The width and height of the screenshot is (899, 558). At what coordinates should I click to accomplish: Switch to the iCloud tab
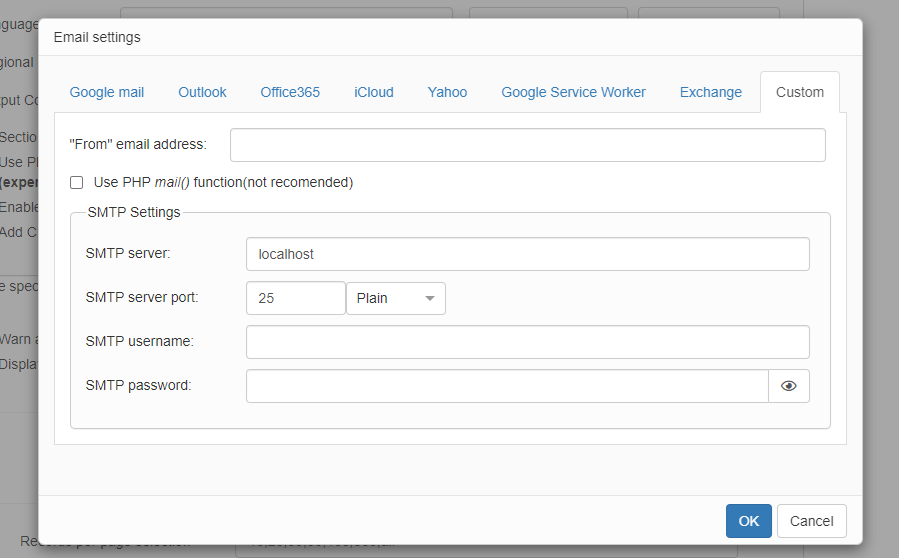(x=374, y=92)
